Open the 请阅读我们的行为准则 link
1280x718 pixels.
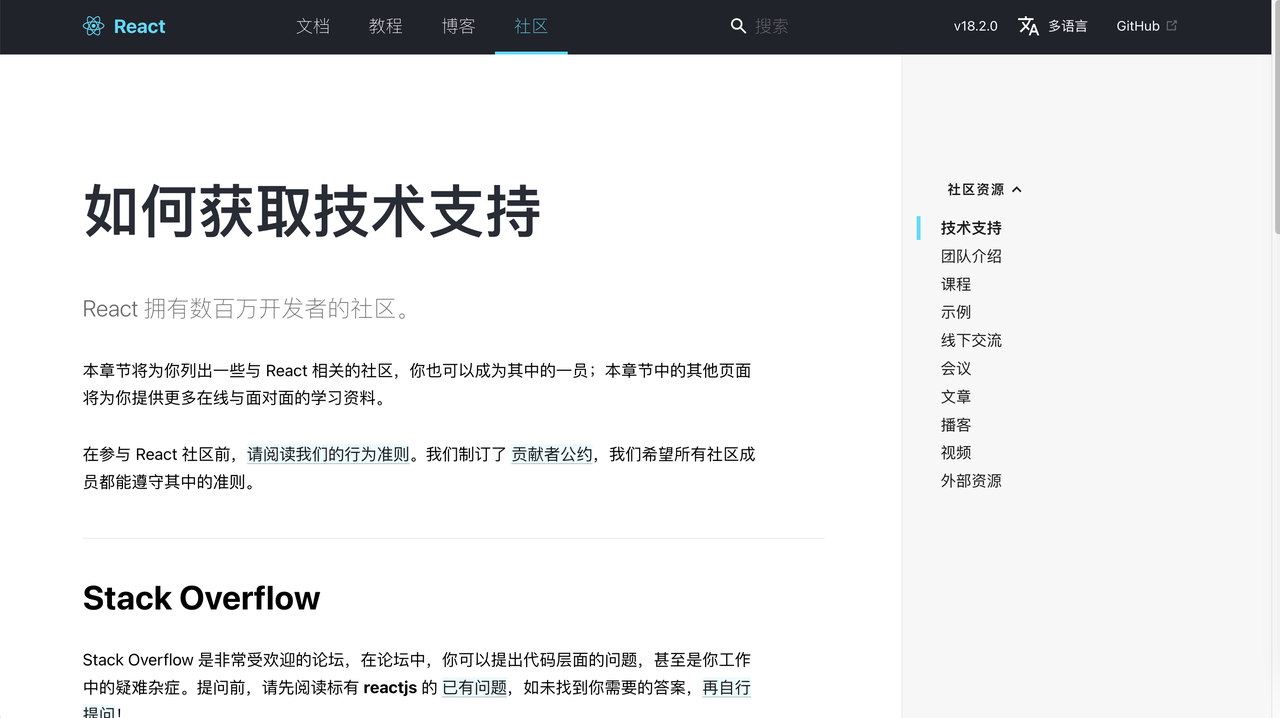coord(329,454)
